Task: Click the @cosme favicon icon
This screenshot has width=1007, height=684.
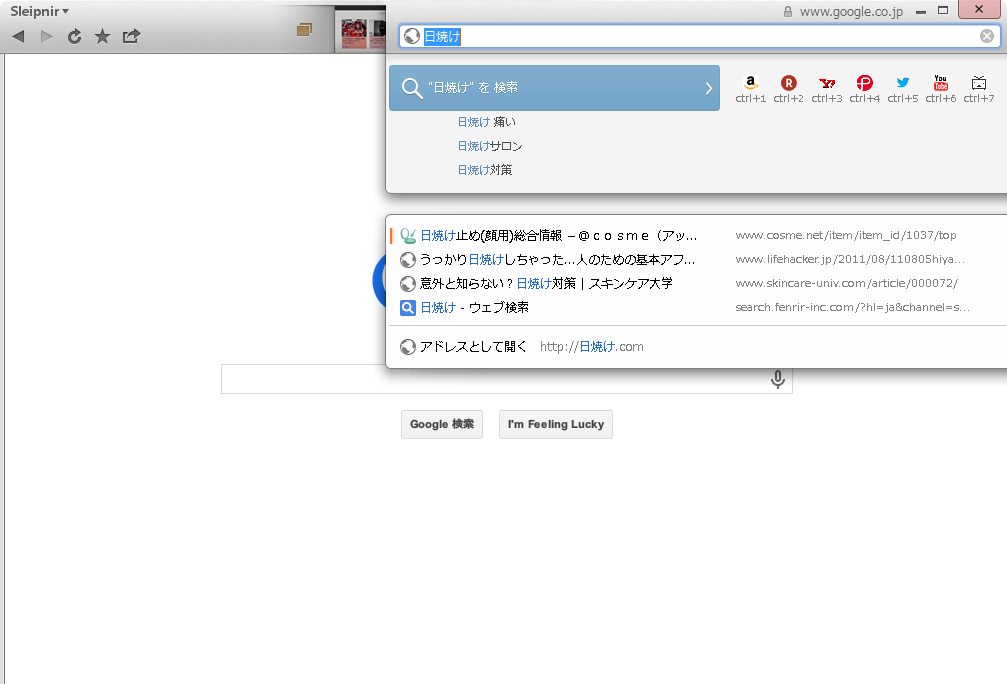Action: point(408,236)
